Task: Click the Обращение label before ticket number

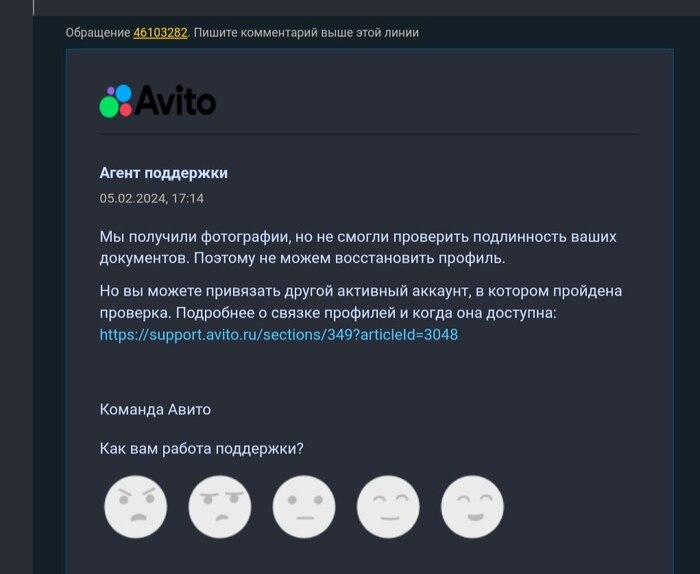Action: (98, 33)
